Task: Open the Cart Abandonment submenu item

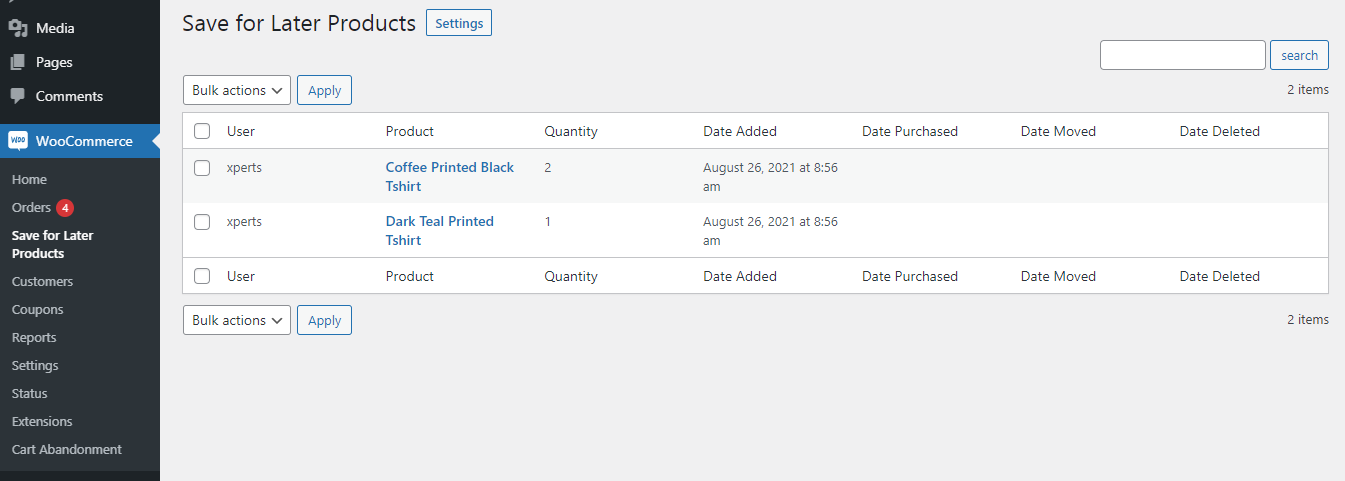Action: point(67,449)
